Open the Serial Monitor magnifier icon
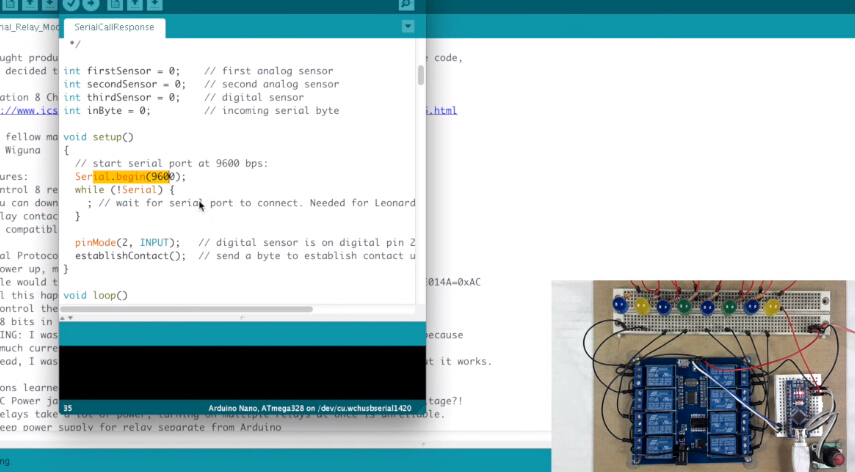This screenshot has height=472, width=855. [x=406, y=4]
